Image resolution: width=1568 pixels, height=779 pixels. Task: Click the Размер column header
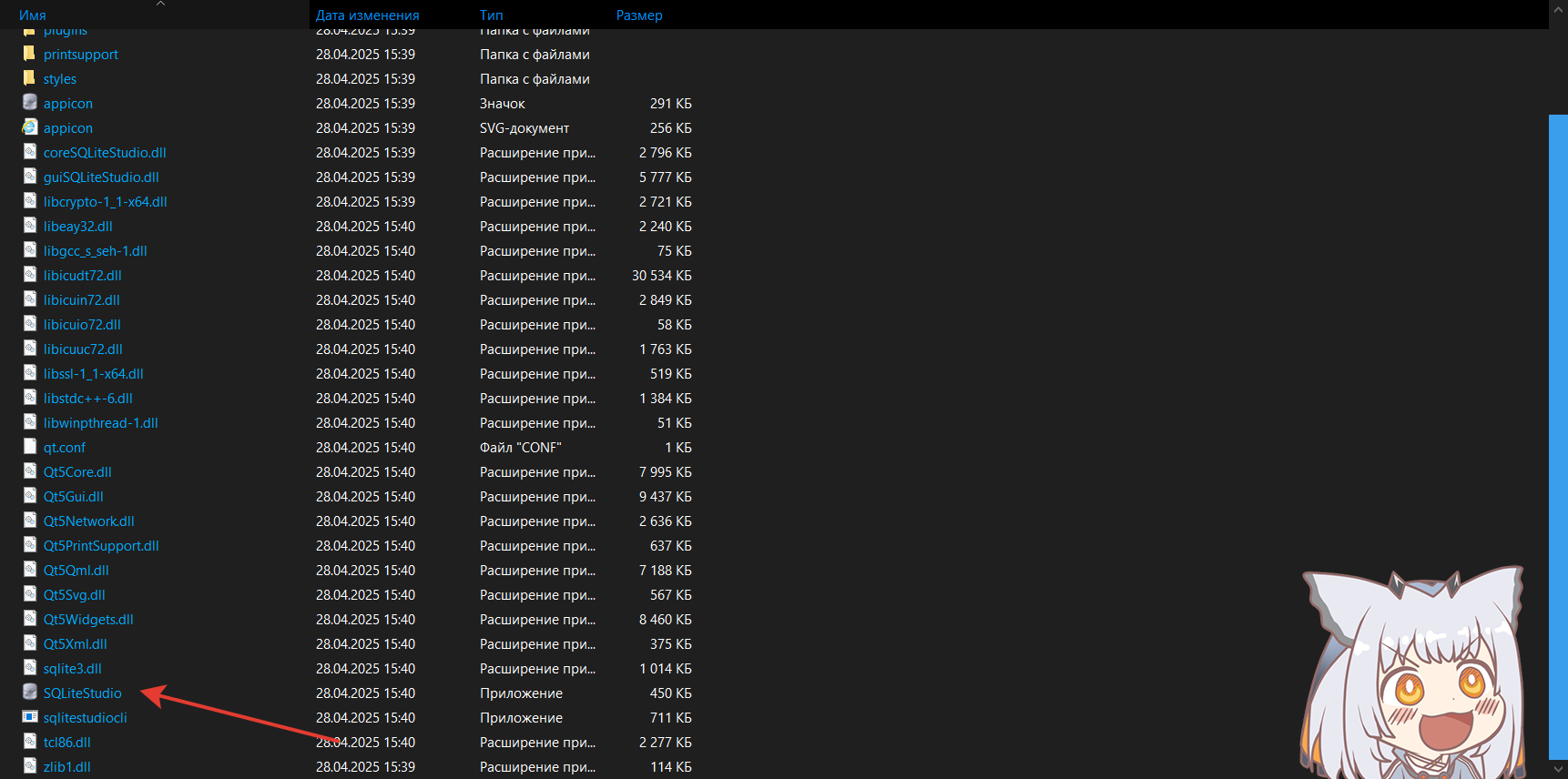(639, 15)
